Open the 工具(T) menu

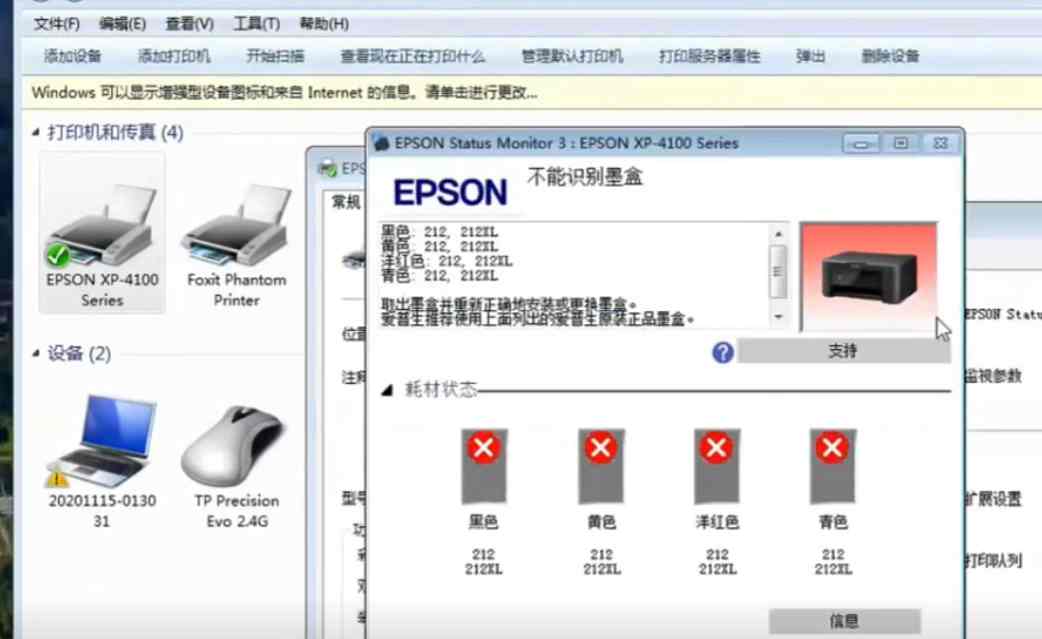pos(254,23)
